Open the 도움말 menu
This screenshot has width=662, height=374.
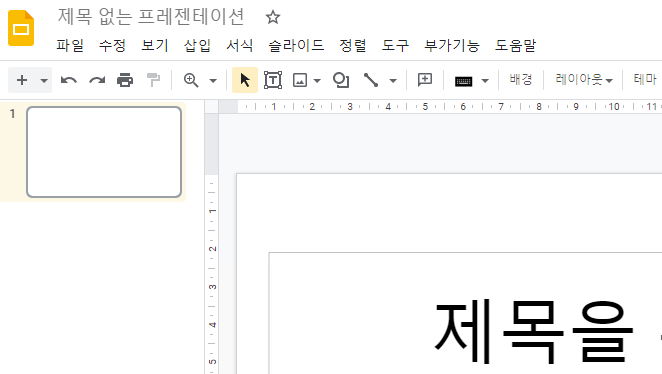pyautogui.click(x=515, y=45)
